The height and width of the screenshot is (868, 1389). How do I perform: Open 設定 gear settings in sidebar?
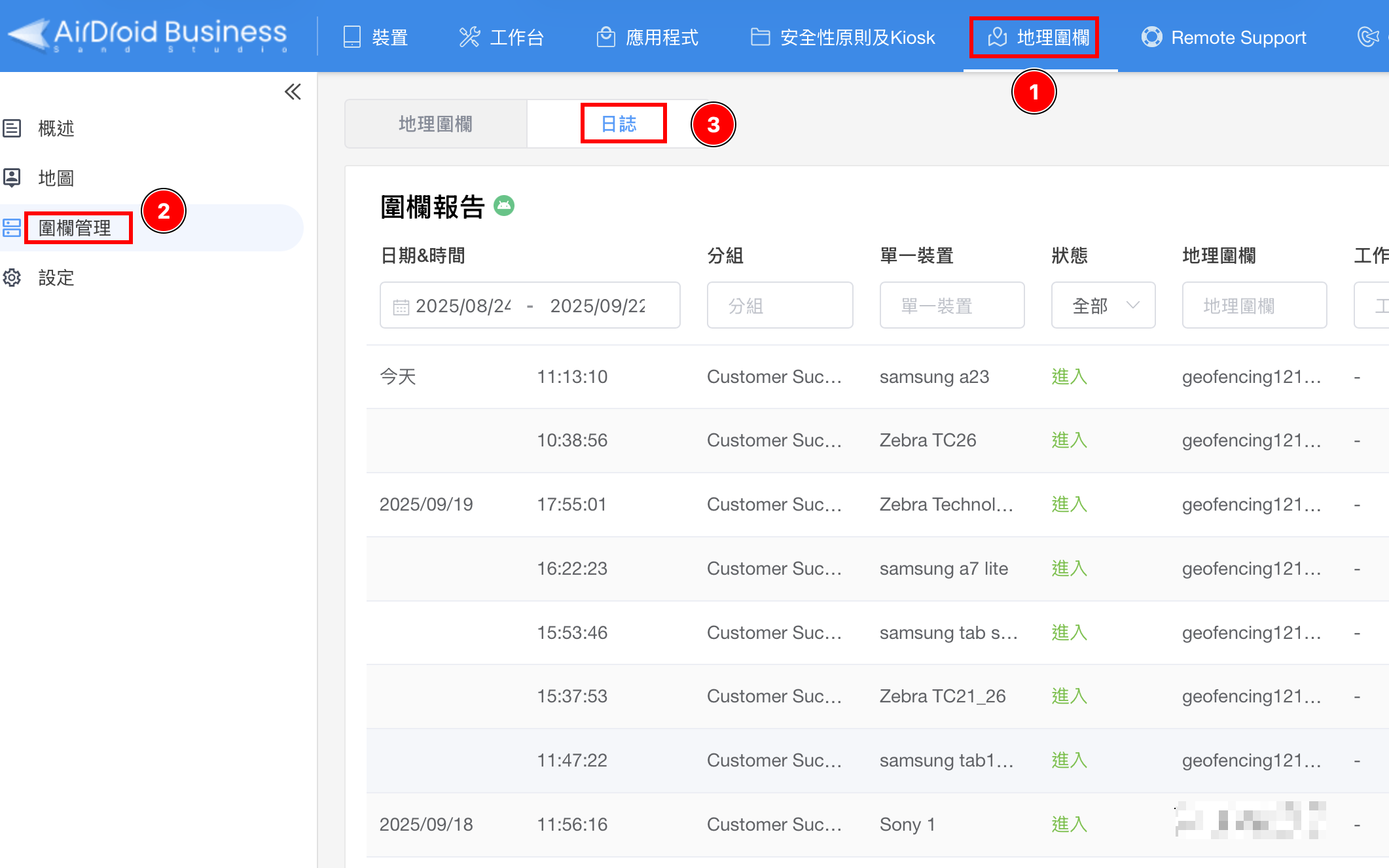(x=56, y=278)
